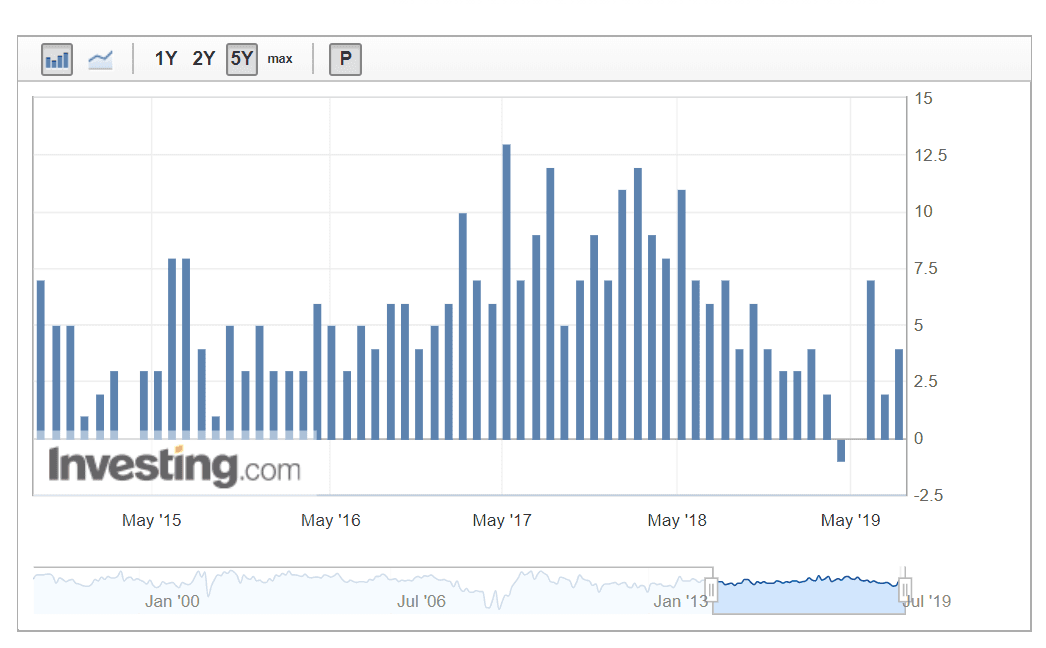The height and width of the screenshot is (648, 1046).
Task: Jump to Jan '00 in the navigator
Action: [172, 600]
